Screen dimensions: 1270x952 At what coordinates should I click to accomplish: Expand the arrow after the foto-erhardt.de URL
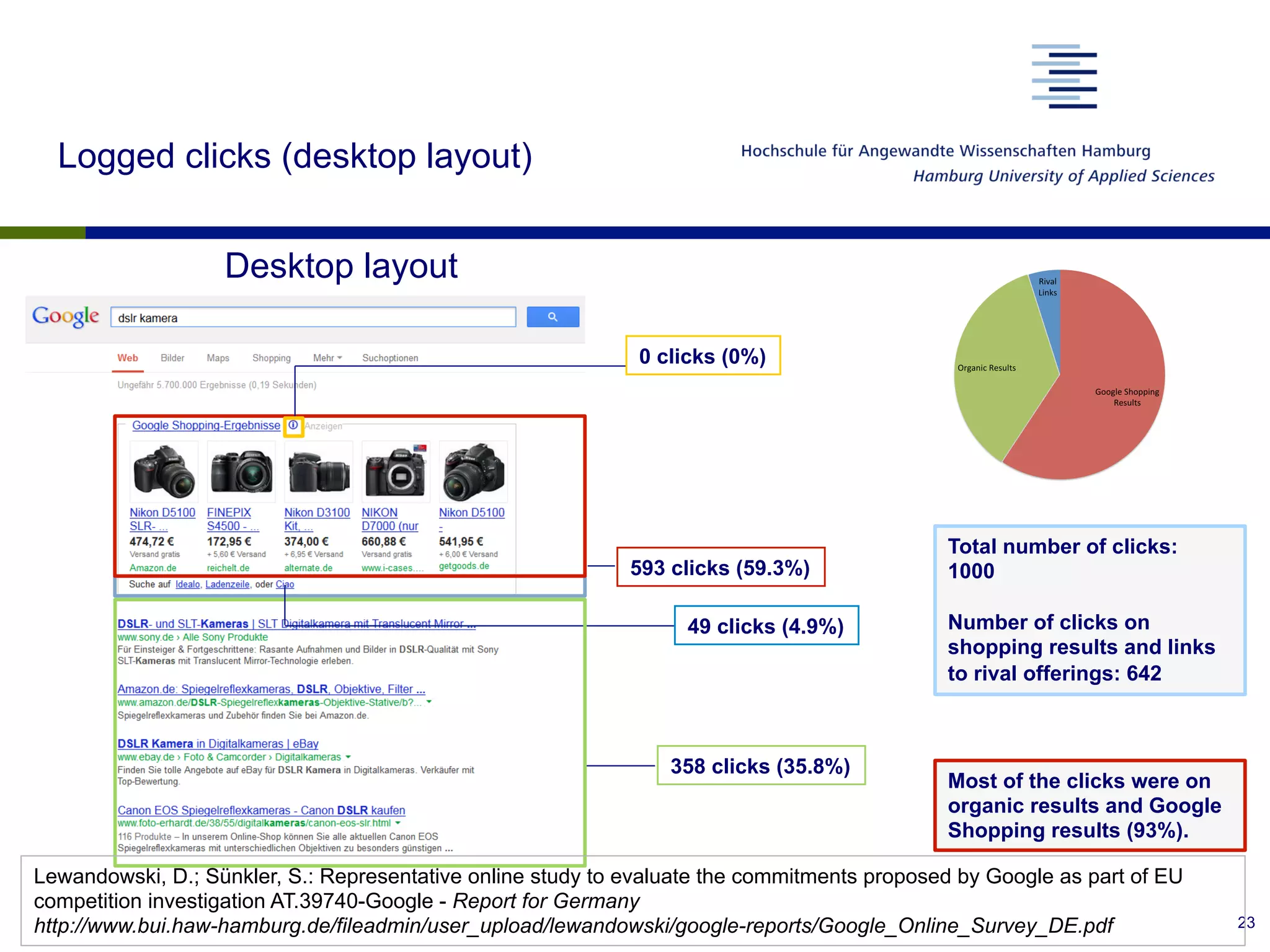pos(397,823)
